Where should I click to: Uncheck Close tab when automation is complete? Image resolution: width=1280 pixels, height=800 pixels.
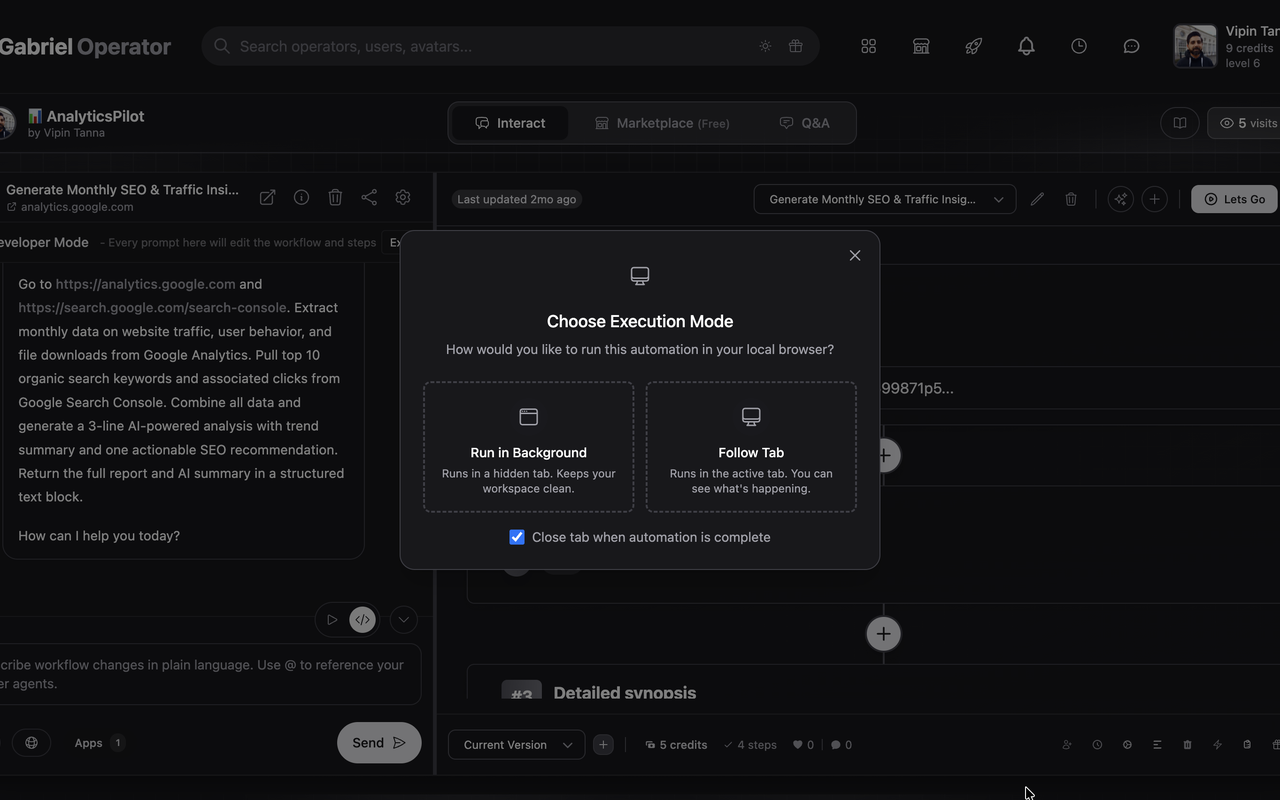(x=517, y=537)
